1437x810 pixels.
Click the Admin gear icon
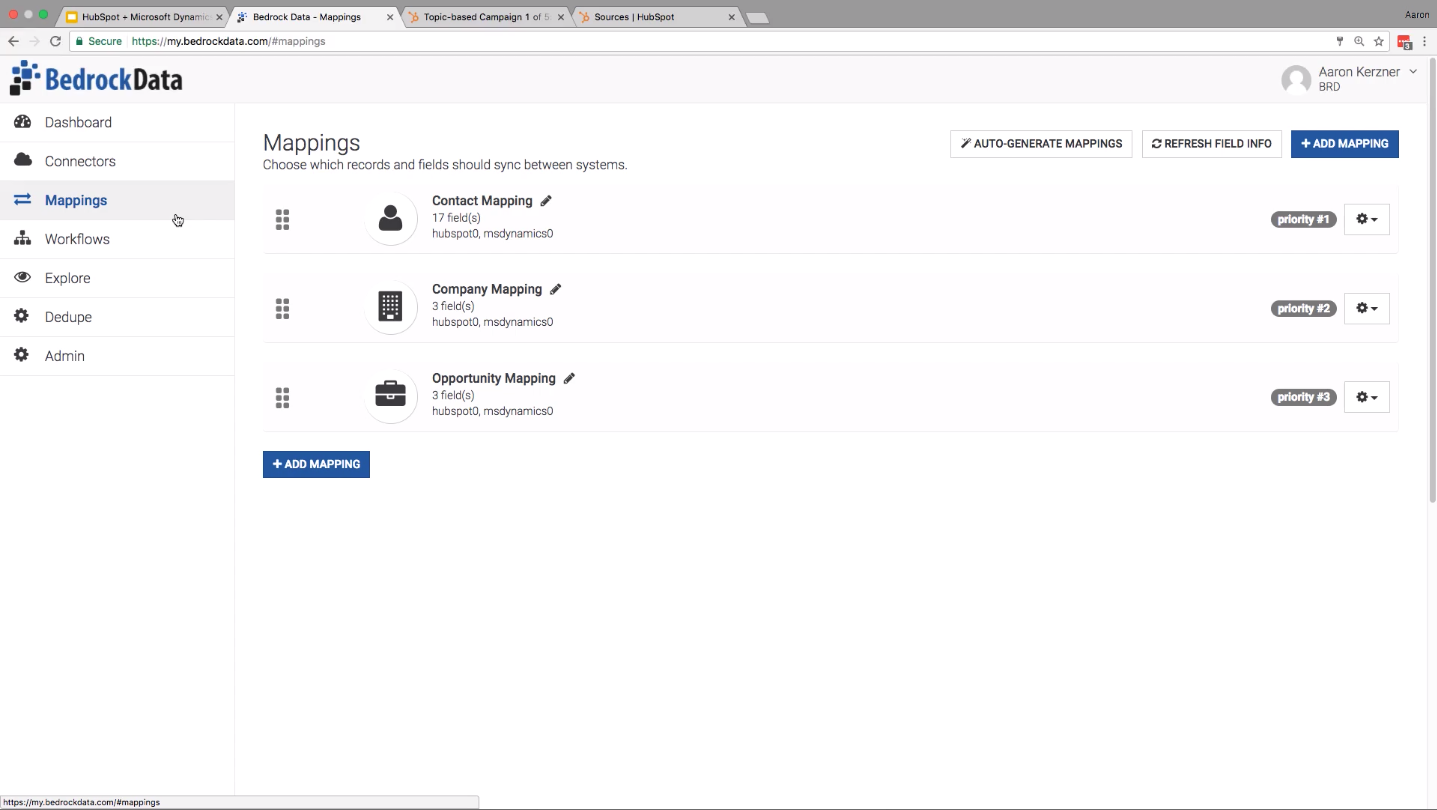[x=22, y=356]
